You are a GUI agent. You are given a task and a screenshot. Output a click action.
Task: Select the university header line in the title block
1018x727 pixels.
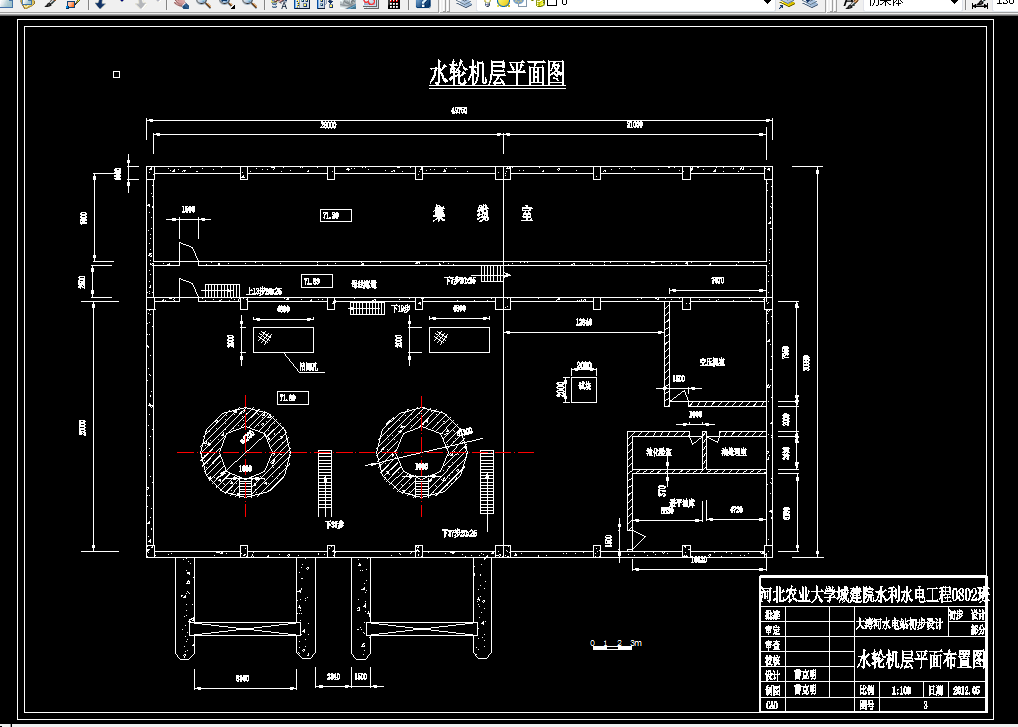(x=873, y=594)
